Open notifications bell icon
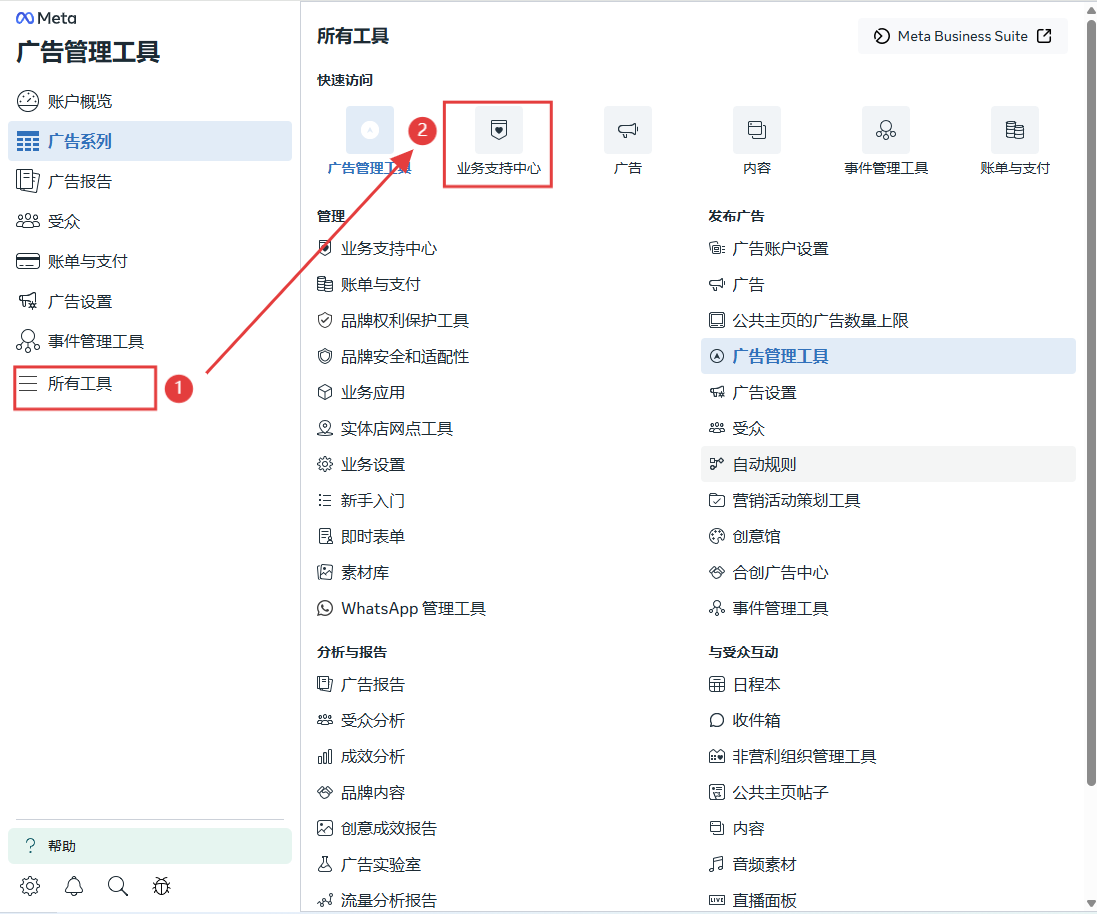This screenshot has height=914, width=1097. coord(73,886)
